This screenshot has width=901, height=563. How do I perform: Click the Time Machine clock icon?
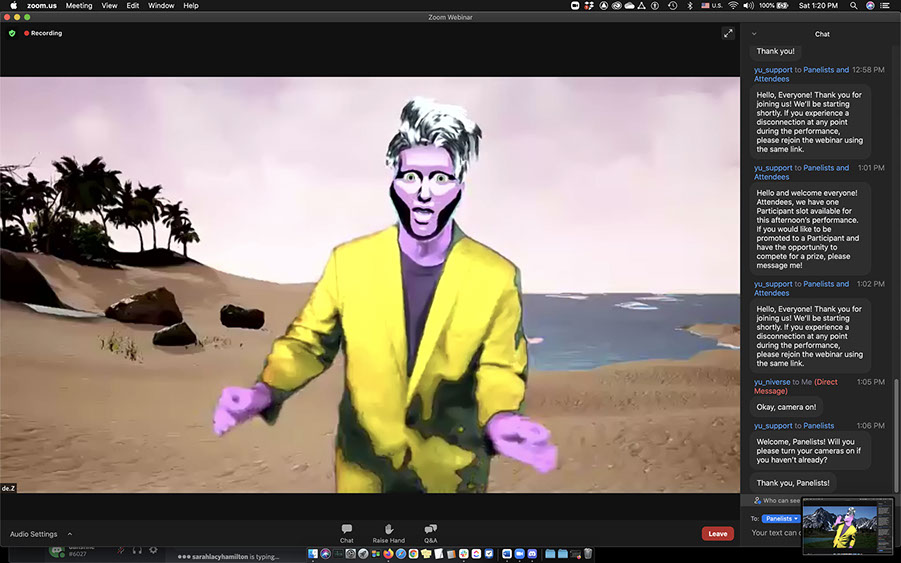pyautogui.click(x=671, y=6)
